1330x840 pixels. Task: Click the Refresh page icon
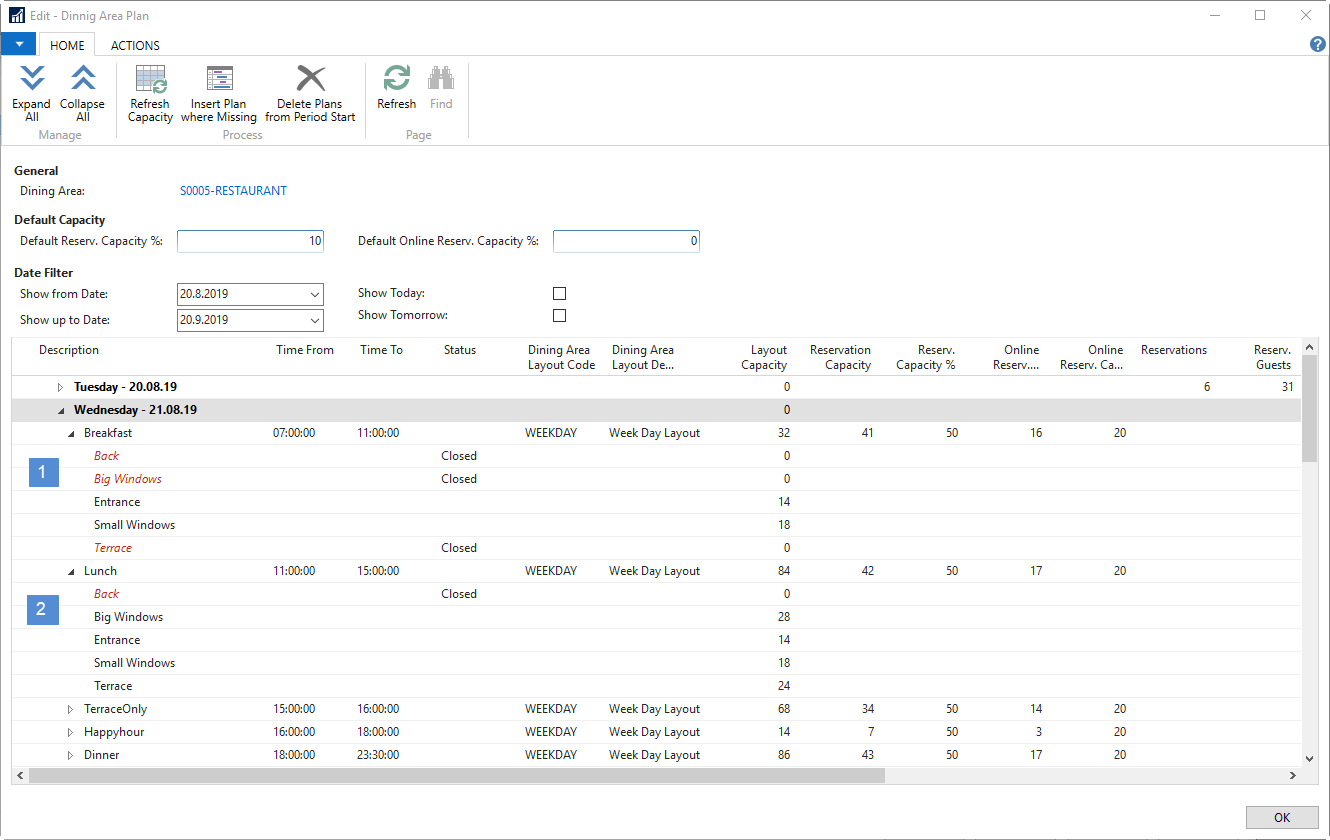(x=396, y=81)
